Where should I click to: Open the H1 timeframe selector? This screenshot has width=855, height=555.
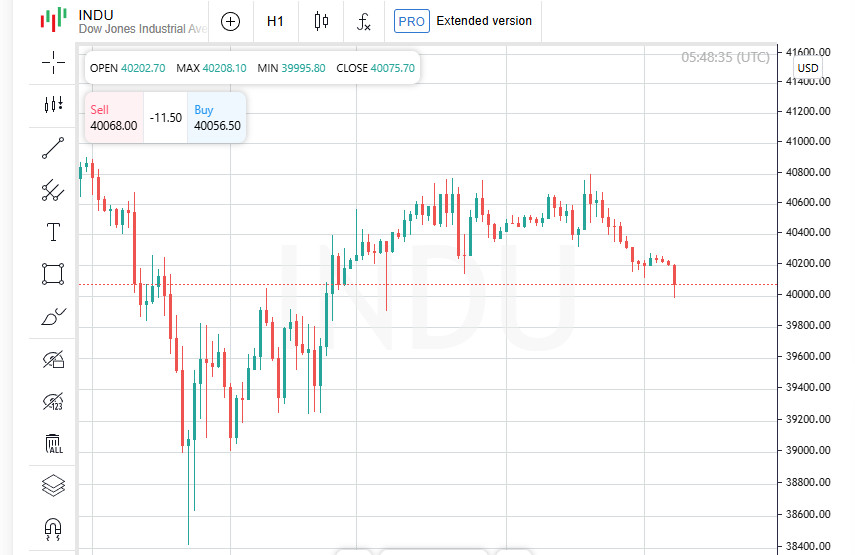275,21
